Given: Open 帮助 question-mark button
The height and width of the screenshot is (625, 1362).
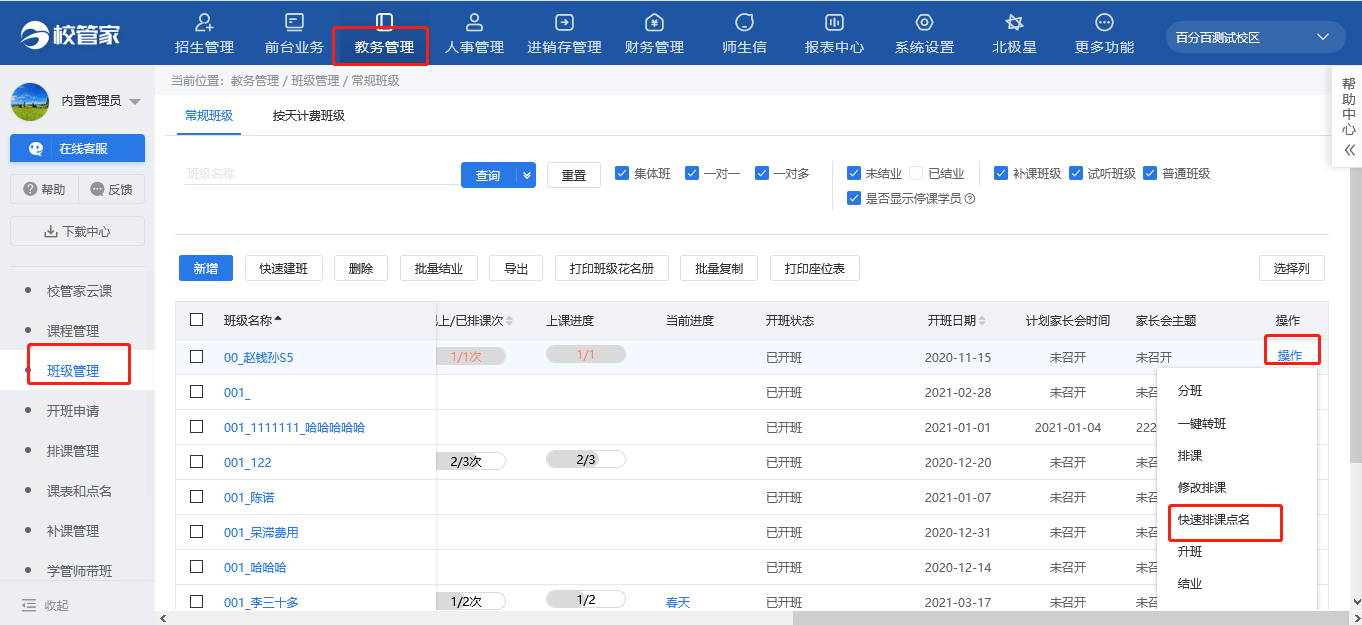Looking at the screenshot, I should pos(44,189).
